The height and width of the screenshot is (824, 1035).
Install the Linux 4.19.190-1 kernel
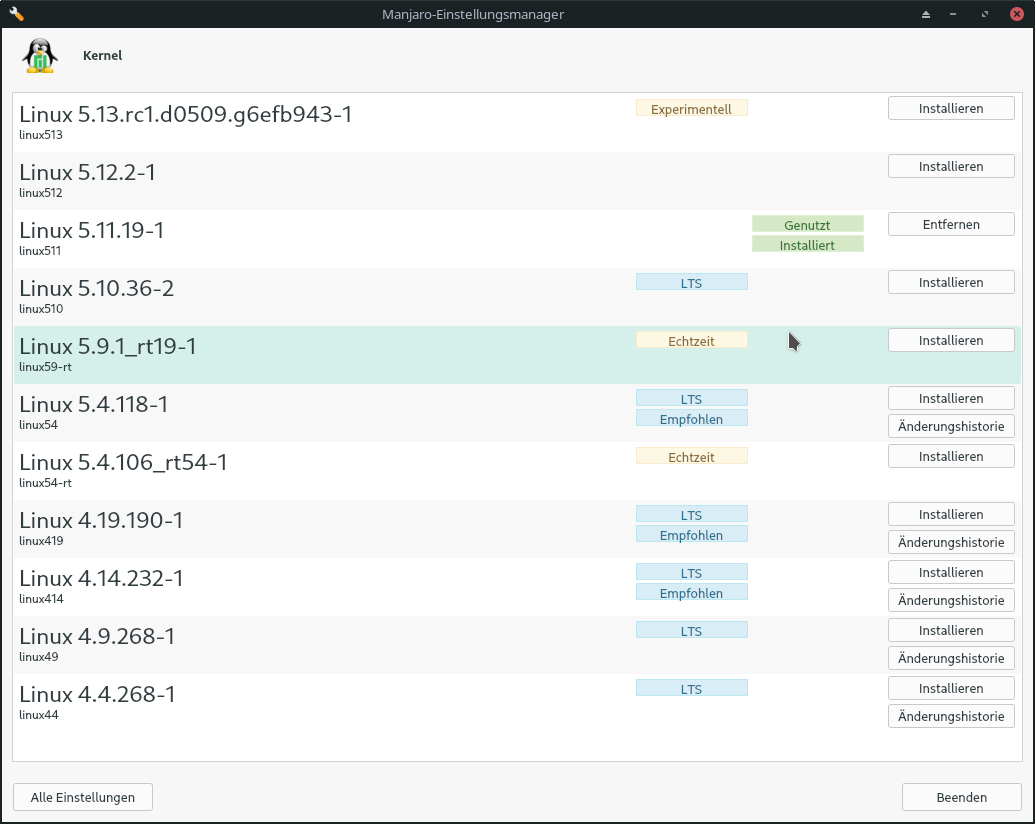click(x=951, y=514)
